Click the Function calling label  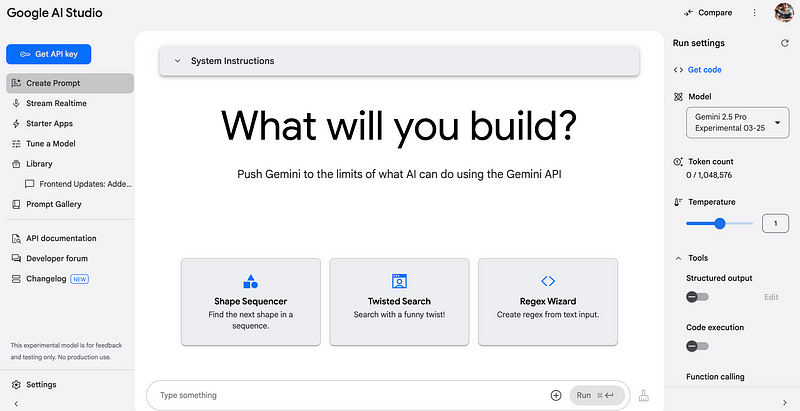tap(715, 377)
